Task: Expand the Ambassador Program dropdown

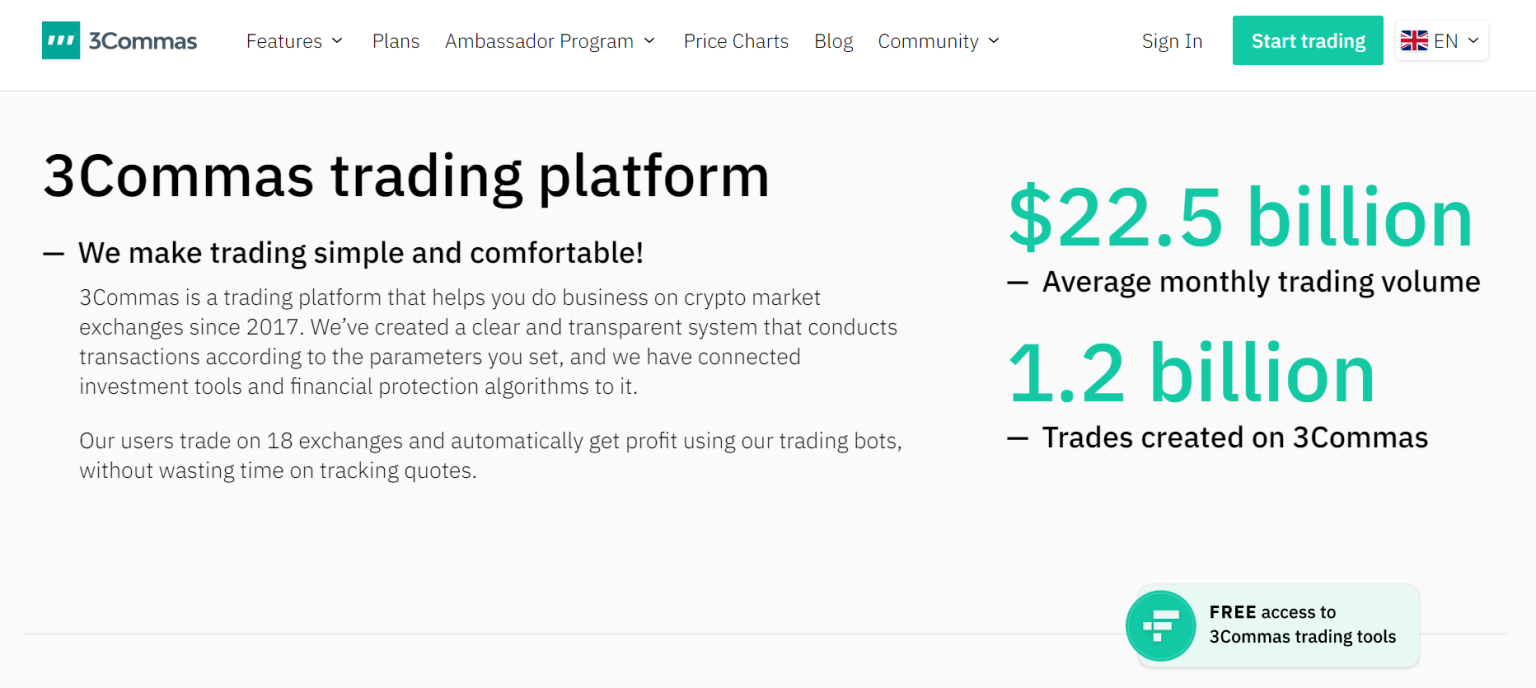Action: coord(550,41)
